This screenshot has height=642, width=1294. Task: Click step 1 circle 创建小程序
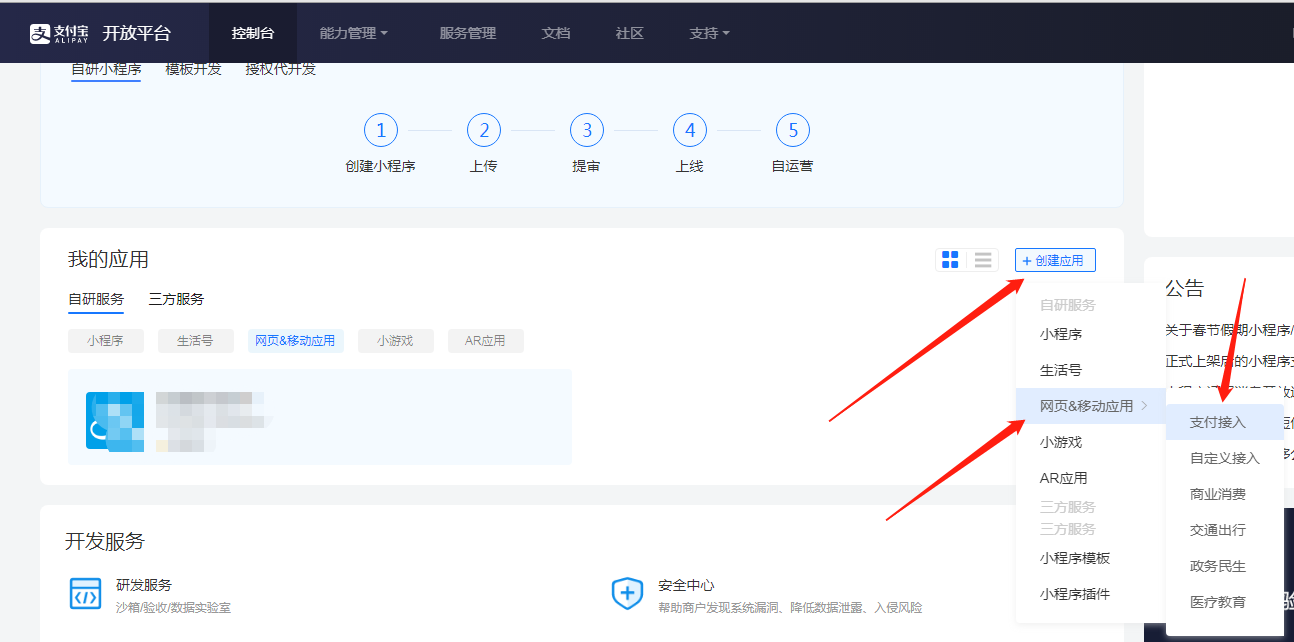(381, 130)
